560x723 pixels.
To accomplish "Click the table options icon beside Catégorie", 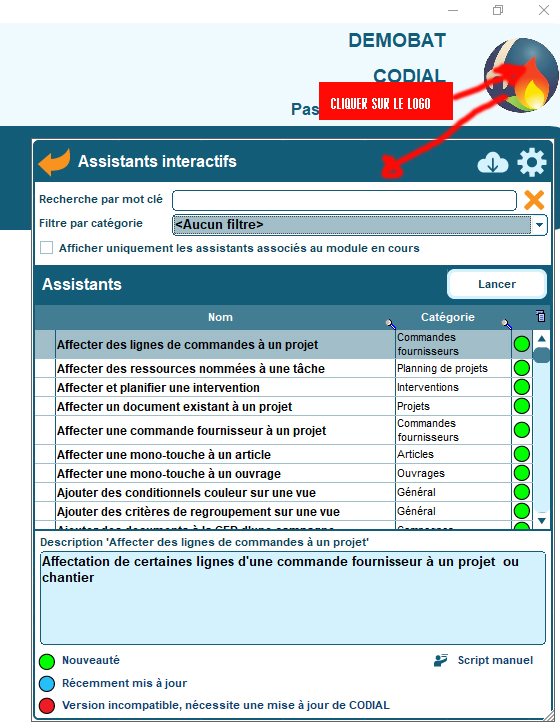I will tap(540, 316).
